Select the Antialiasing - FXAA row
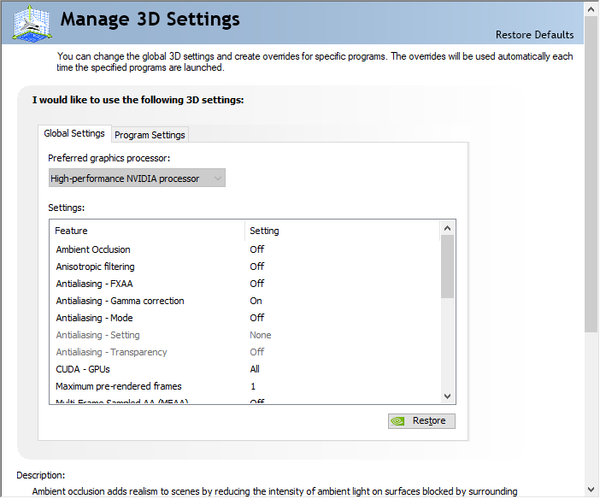The image size is (600, 498). (245, 284)
